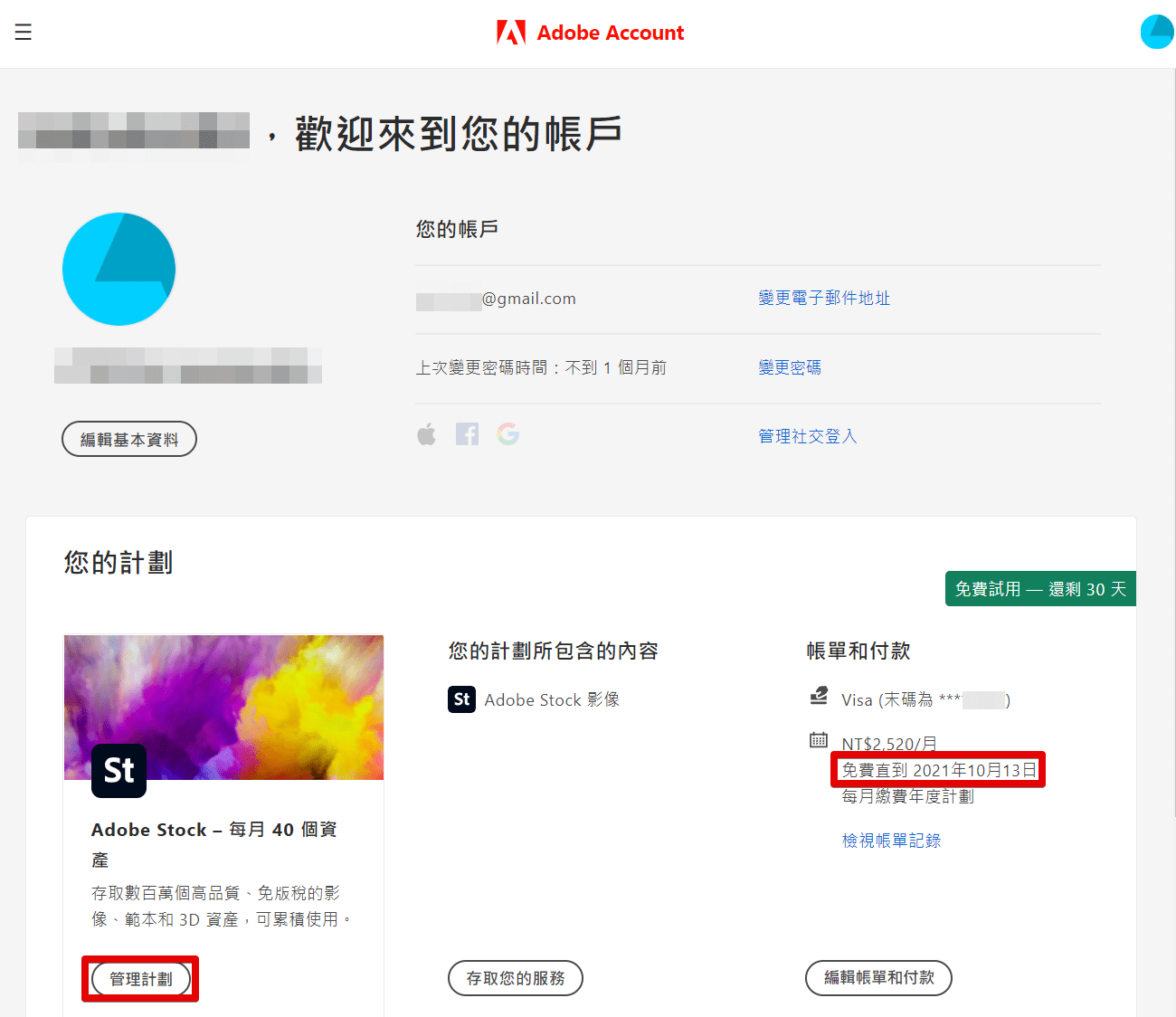The height and width of the screenshot is (1017, 1176).
Task: Click the 免費試用 — 還剩 30 天 badge
Action: pyautogui.click(x=1040, y=589)
